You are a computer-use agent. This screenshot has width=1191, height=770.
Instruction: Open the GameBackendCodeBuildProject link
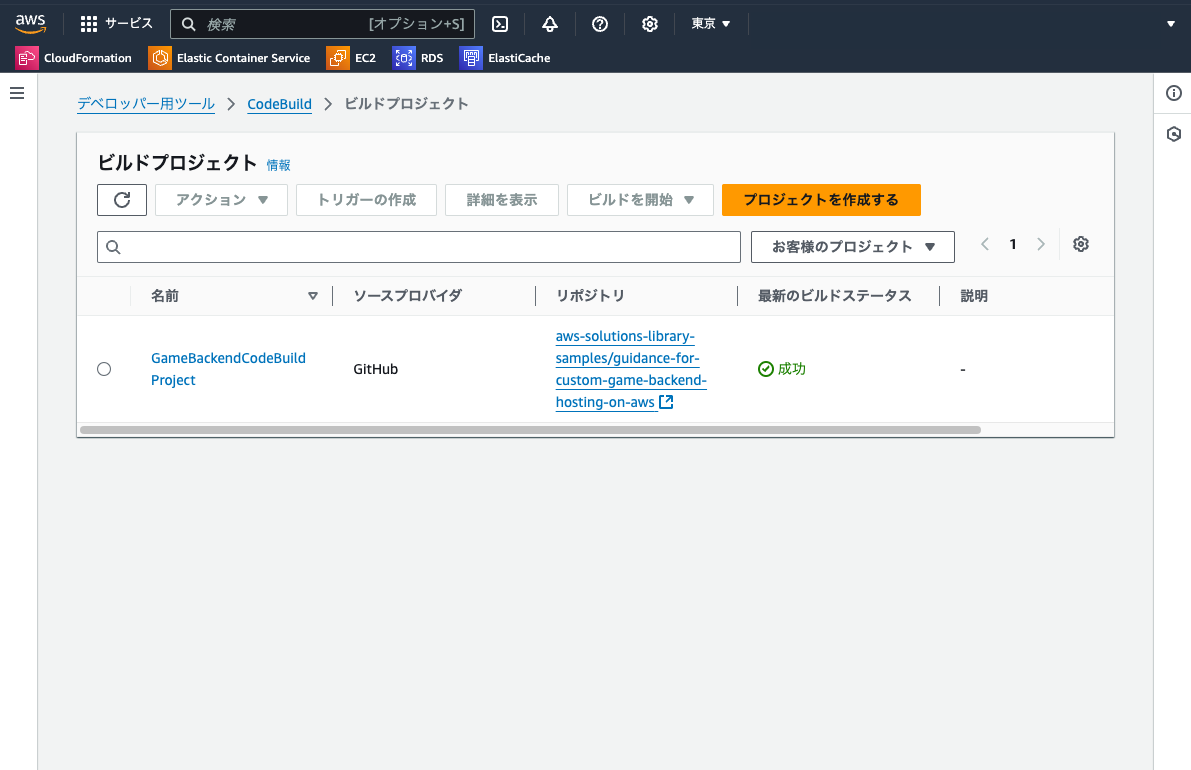click(x=228, y=369)
